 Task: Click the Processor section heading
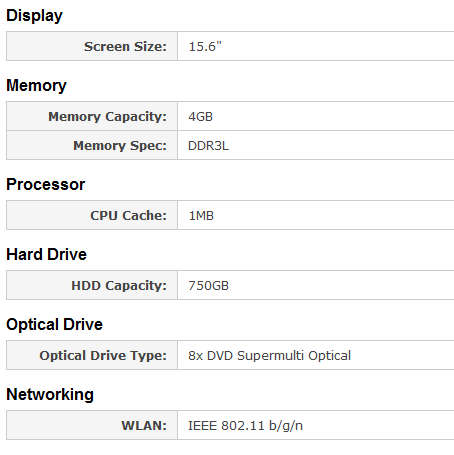click(46, 184)
